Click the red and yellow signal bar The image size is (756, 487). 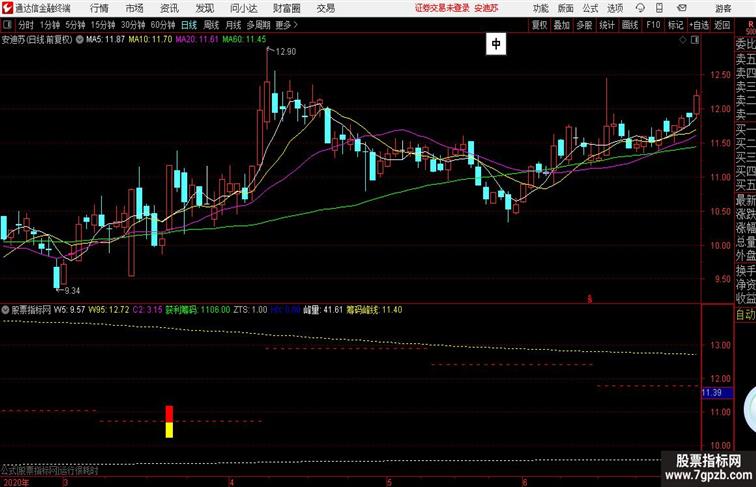(x=169, y=421)
